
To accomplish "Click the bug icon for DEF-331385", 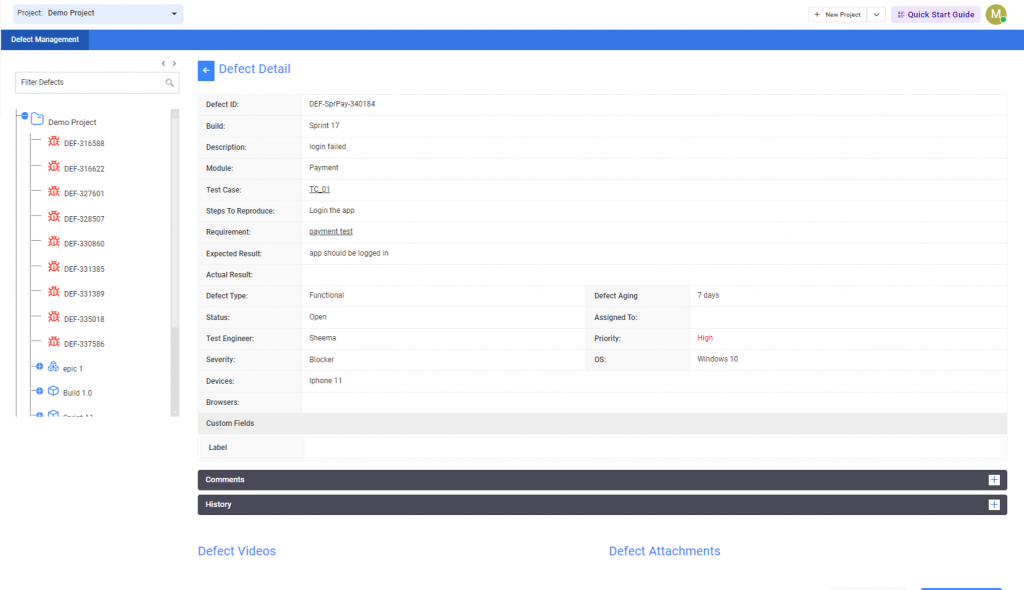I will coord(54,267).
